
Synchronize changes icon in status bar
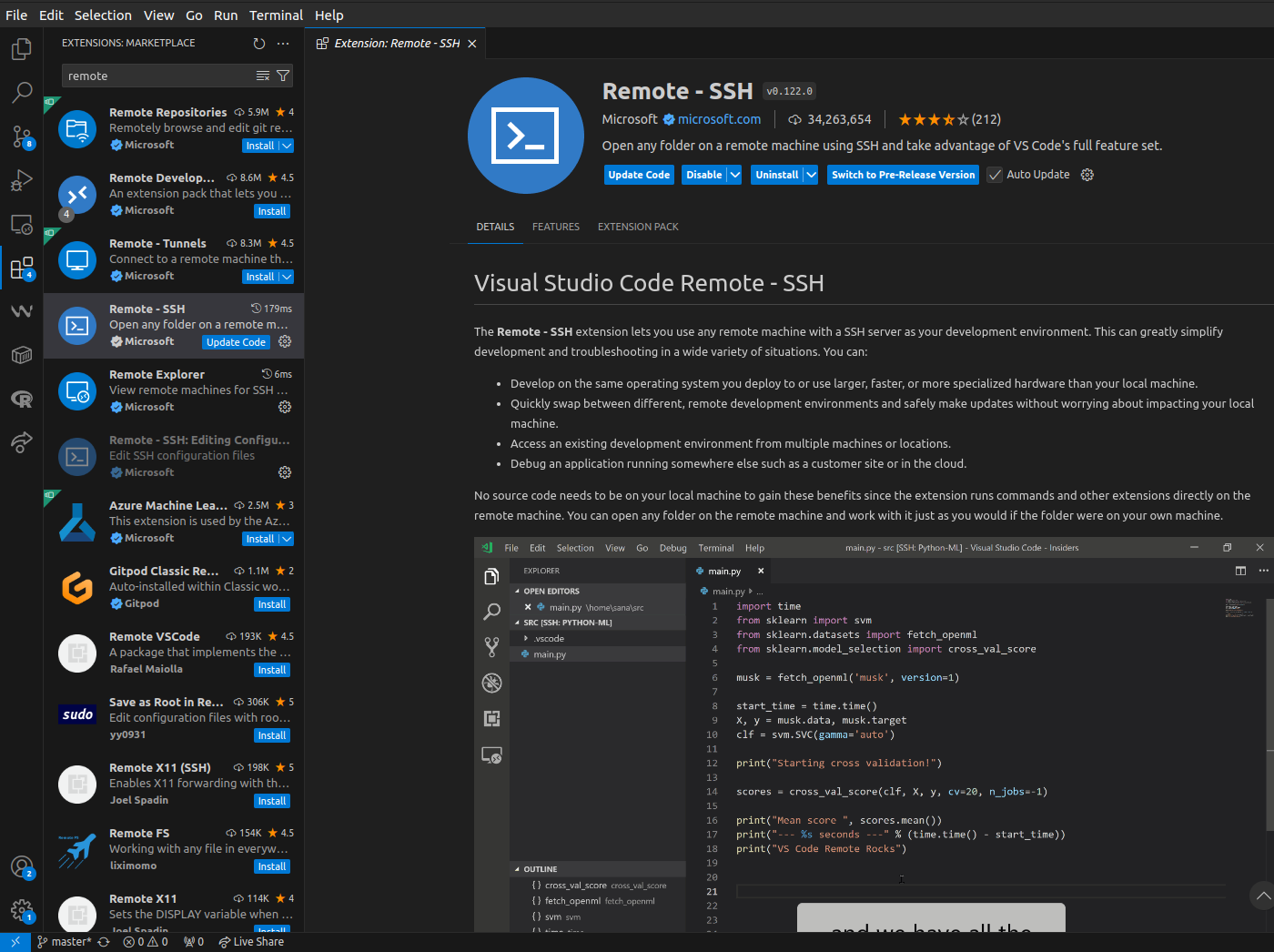coord(104,942)
